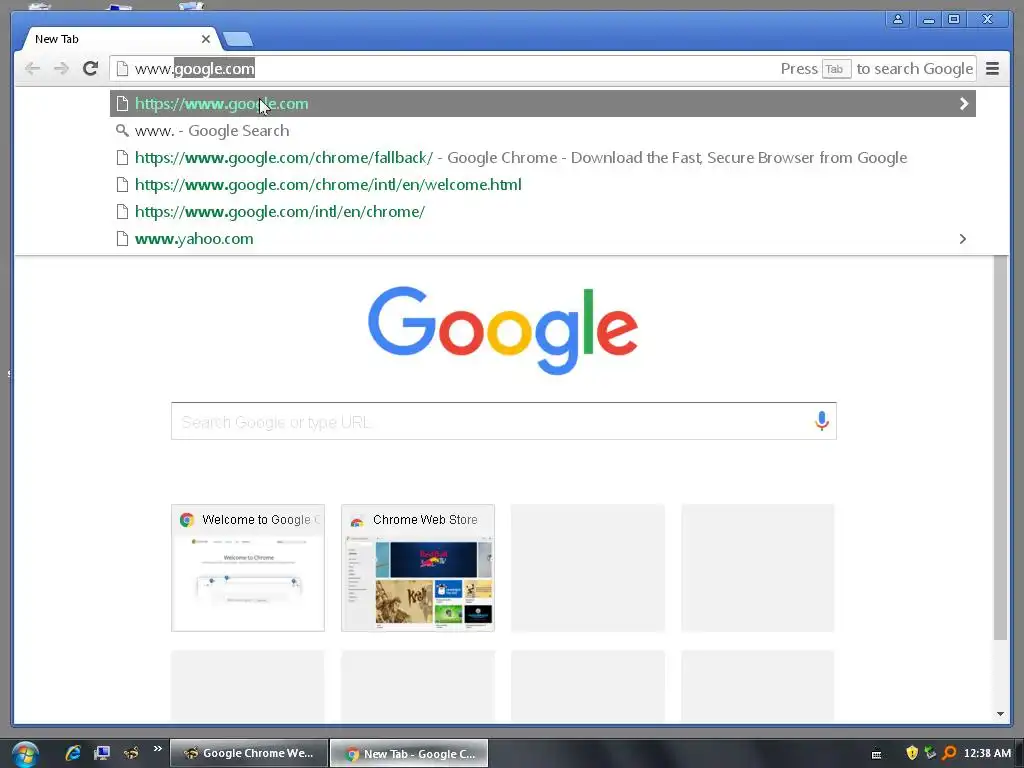Open the Chrome hamburger menu
This screenshot has width=1024, height=768.
(992, 69)
